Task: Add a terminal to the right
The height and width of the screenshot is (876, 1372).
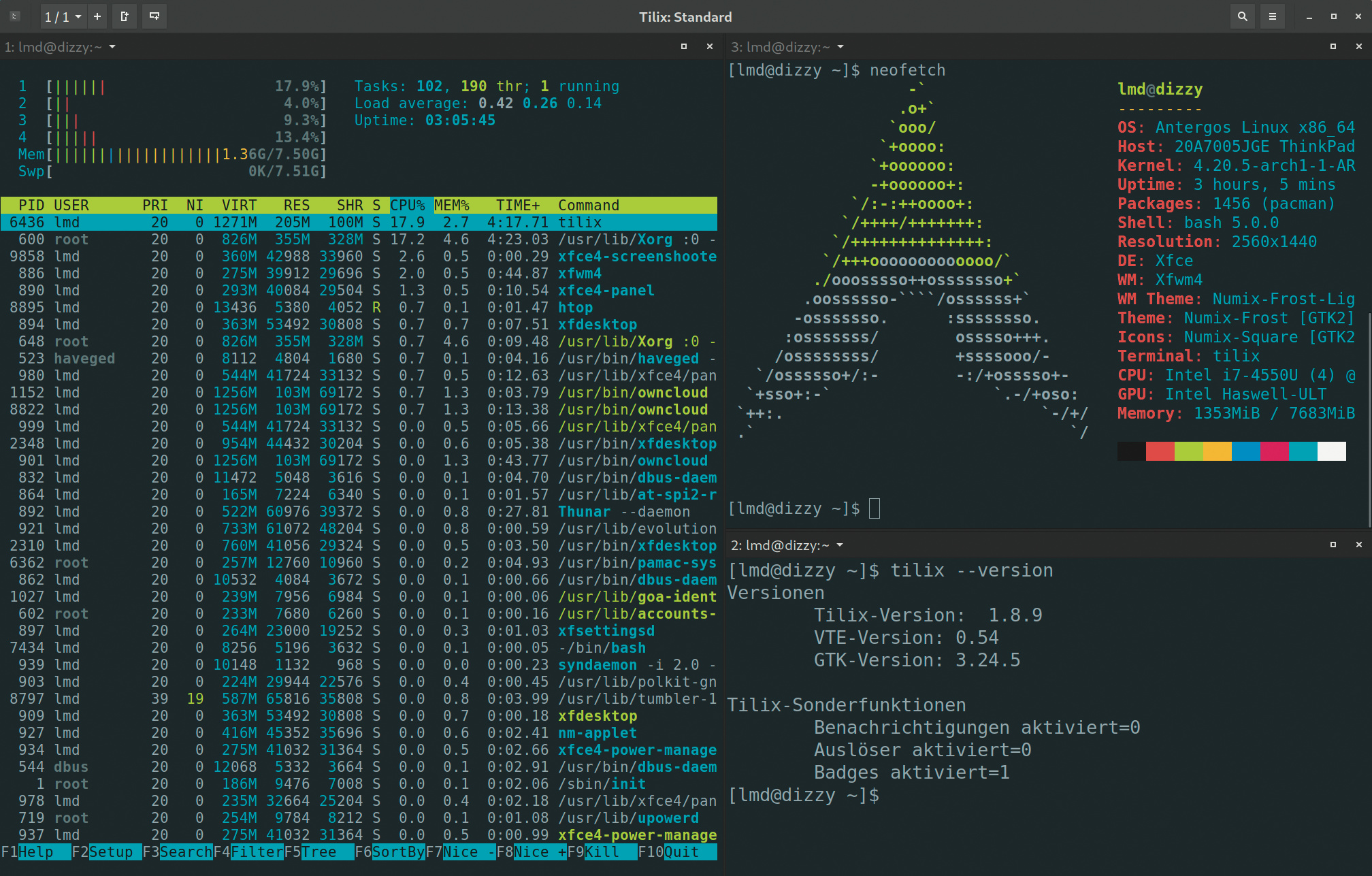Action: pos(125,16)
